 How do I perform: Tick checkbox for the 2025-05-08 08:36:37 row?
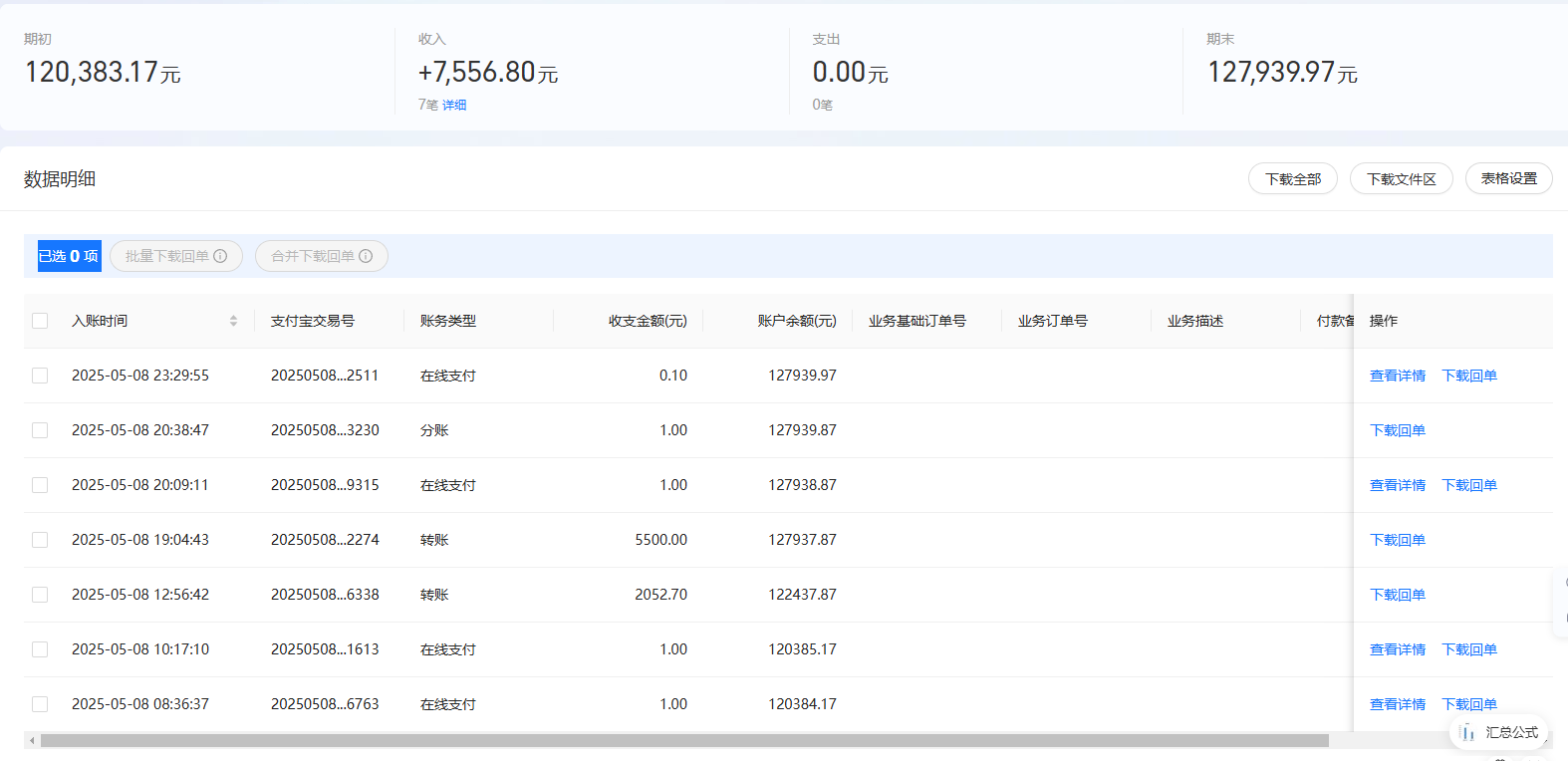[40, 704]
